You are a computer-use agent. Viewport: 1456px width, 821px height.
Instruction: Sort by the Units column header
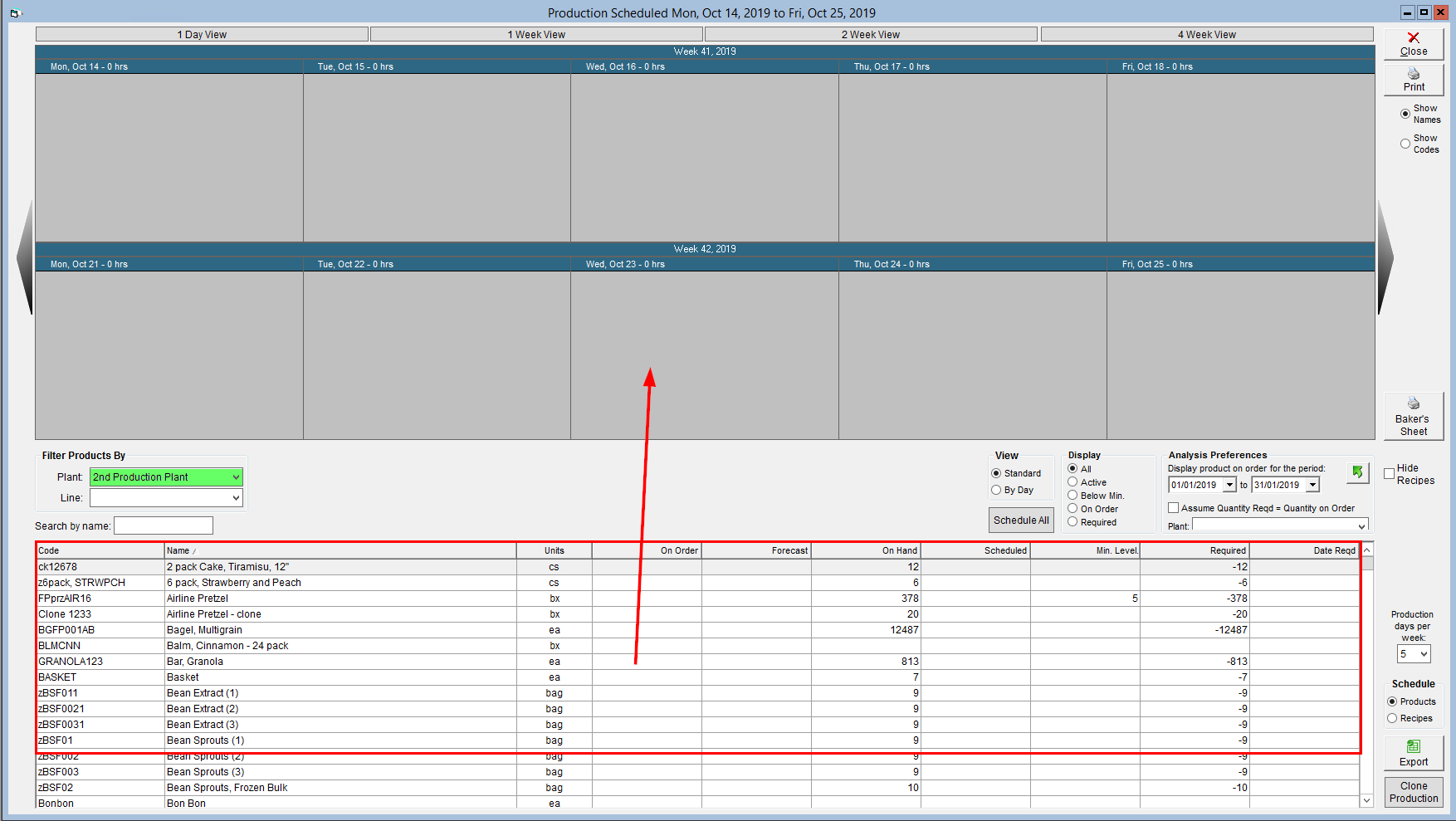[x=554, y=550]
